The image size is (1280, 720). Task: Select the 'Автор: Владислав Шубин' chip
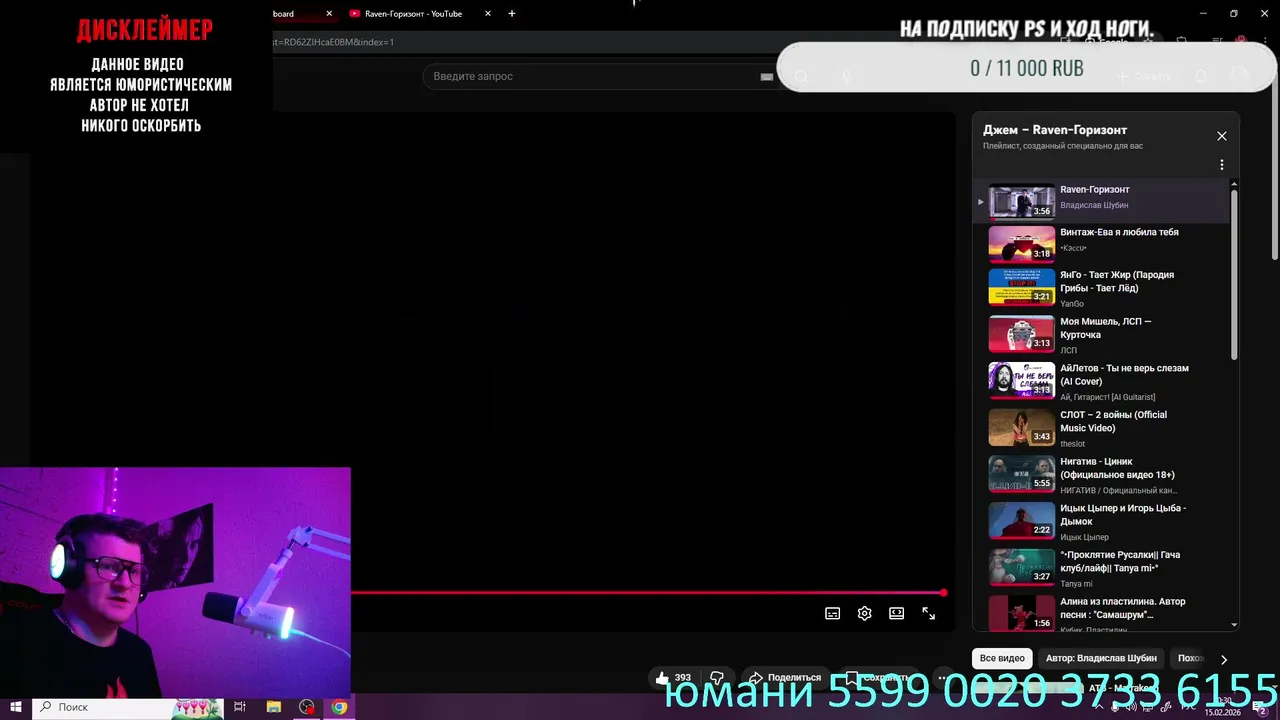point(1101,659)
